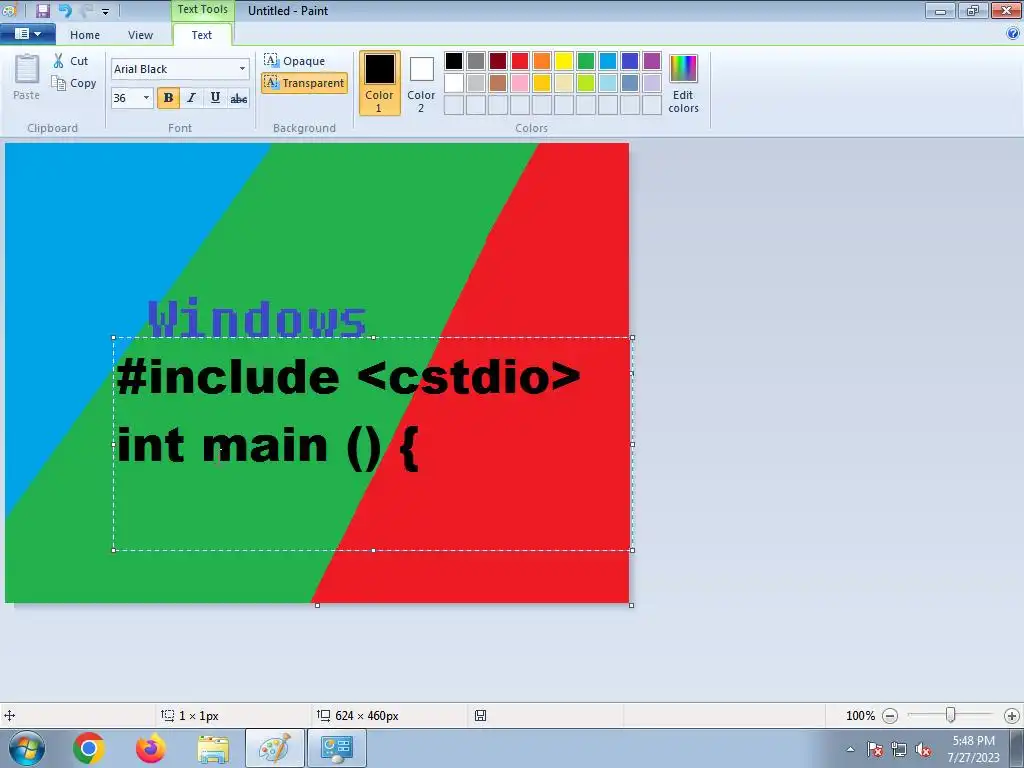1024x768 pixels.
Task: Pick the yellow color swatch
Action: tap(564, 61)
